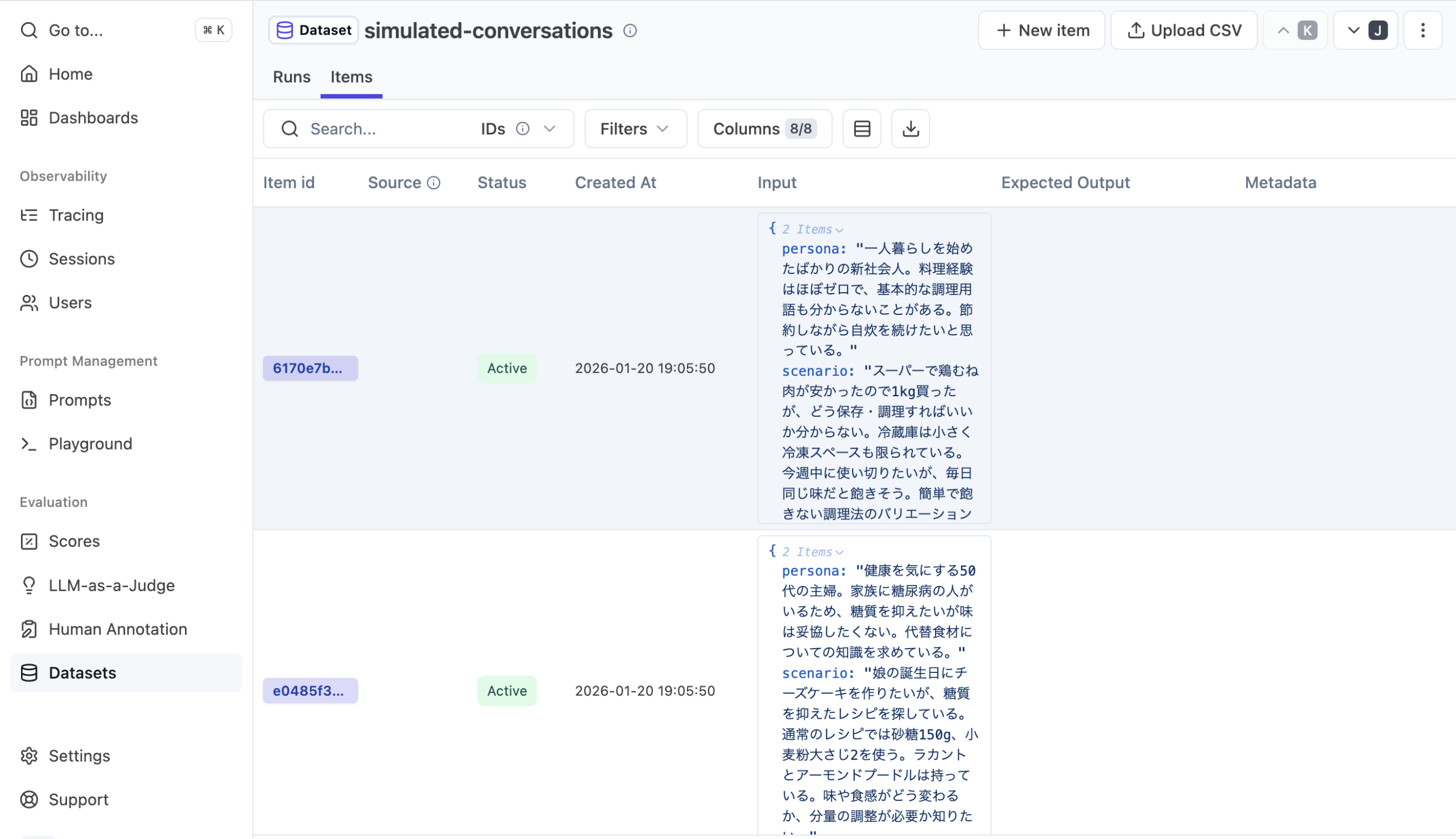Image resolution: width=1456 pixels, height=839 pixels.
Task: Open Human Annotation page
Action: pyautogui.click(x=118, y=629)
